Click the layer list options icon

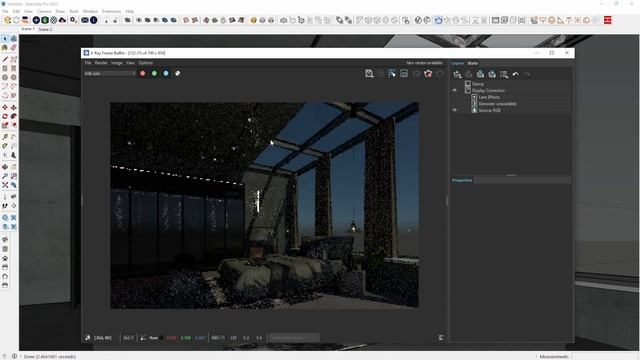click(504, 74)
